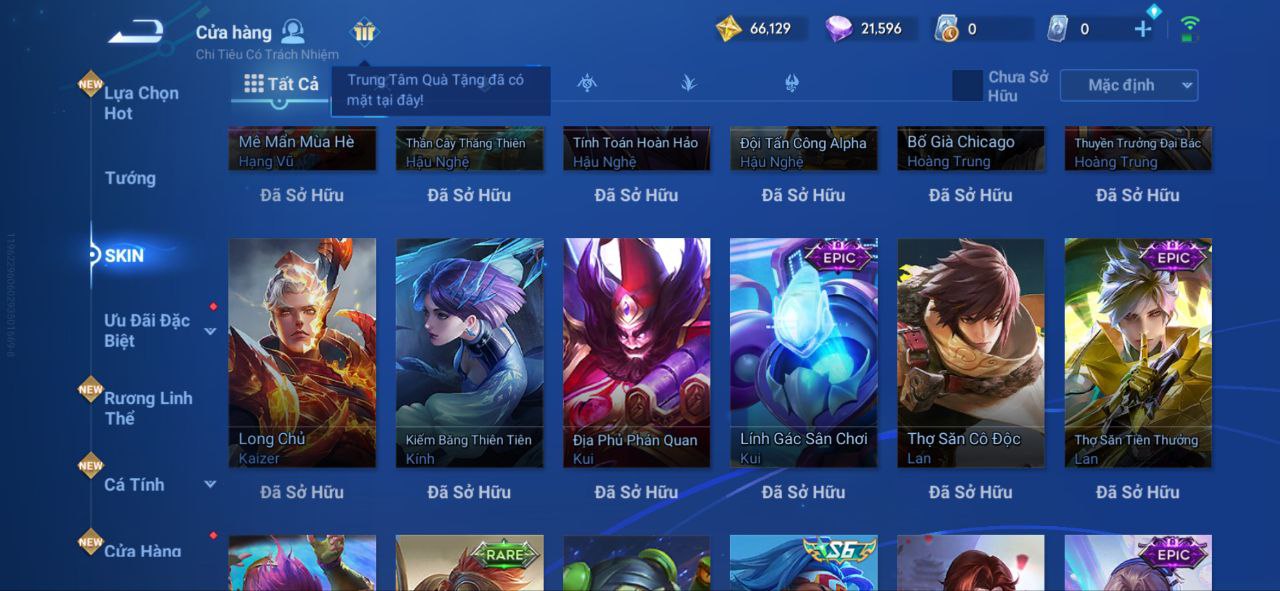Toggle the Chưa Sở Hữu checkbox
Screen dimensions: 1280x591
pyautogui.click(x=967, y=86)
